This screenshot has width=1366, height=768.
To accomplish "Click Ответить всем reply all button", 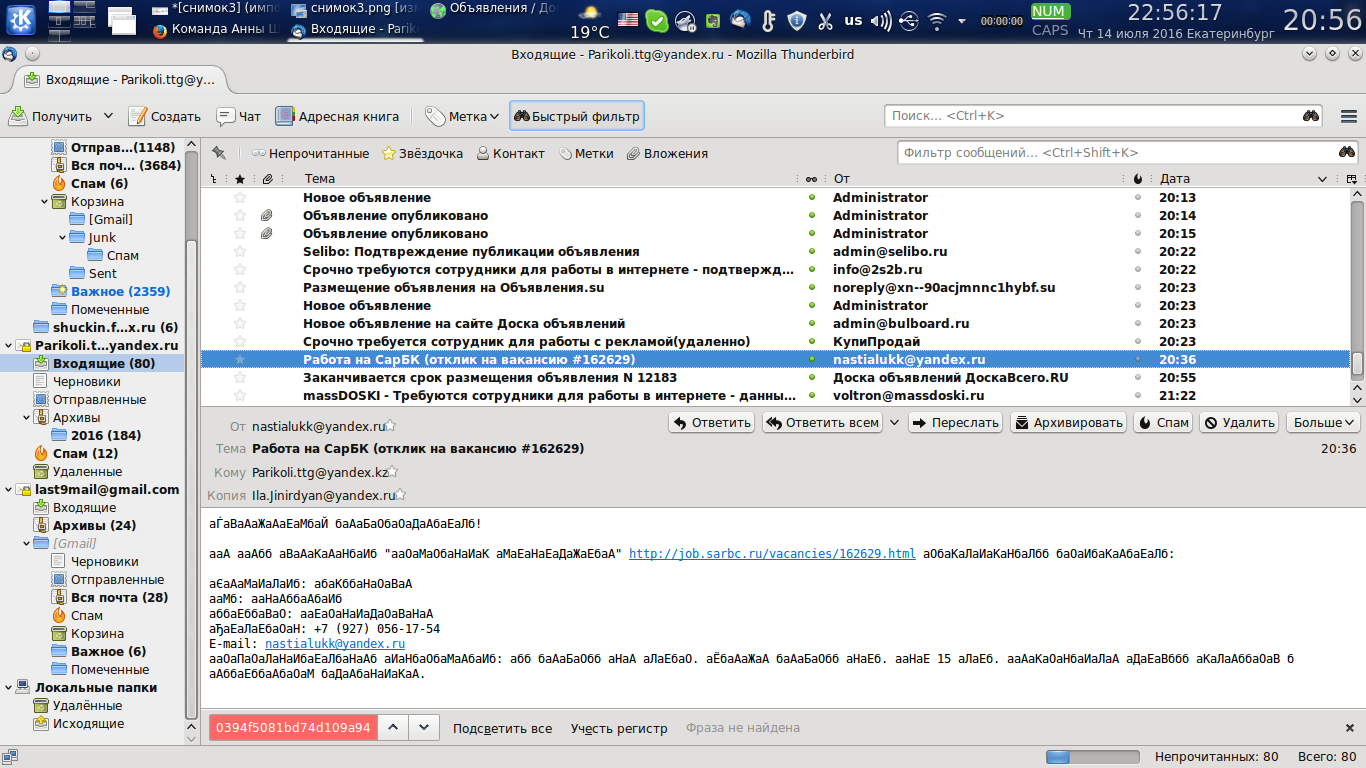I will click(x=821, y=422).
